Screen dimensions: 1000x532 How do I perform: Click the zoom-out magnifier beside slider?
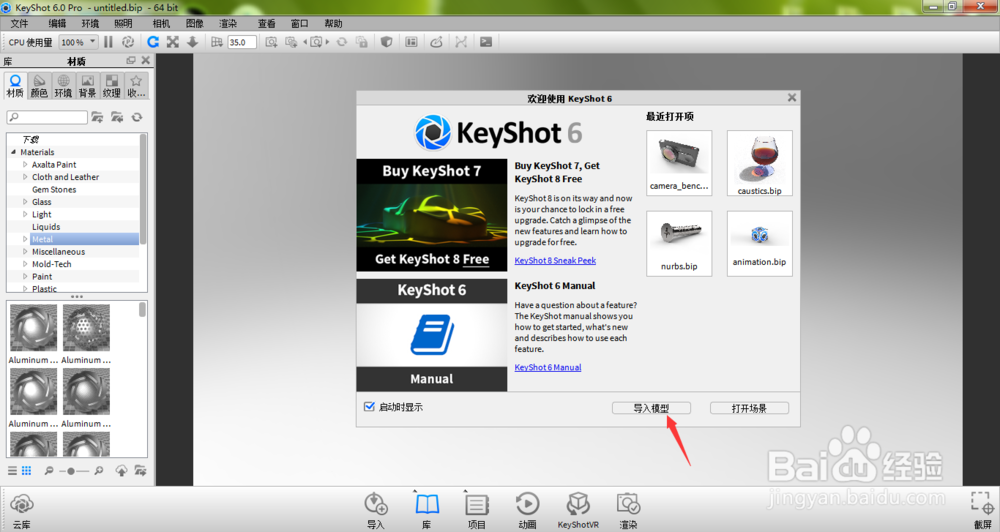(48, 471)
